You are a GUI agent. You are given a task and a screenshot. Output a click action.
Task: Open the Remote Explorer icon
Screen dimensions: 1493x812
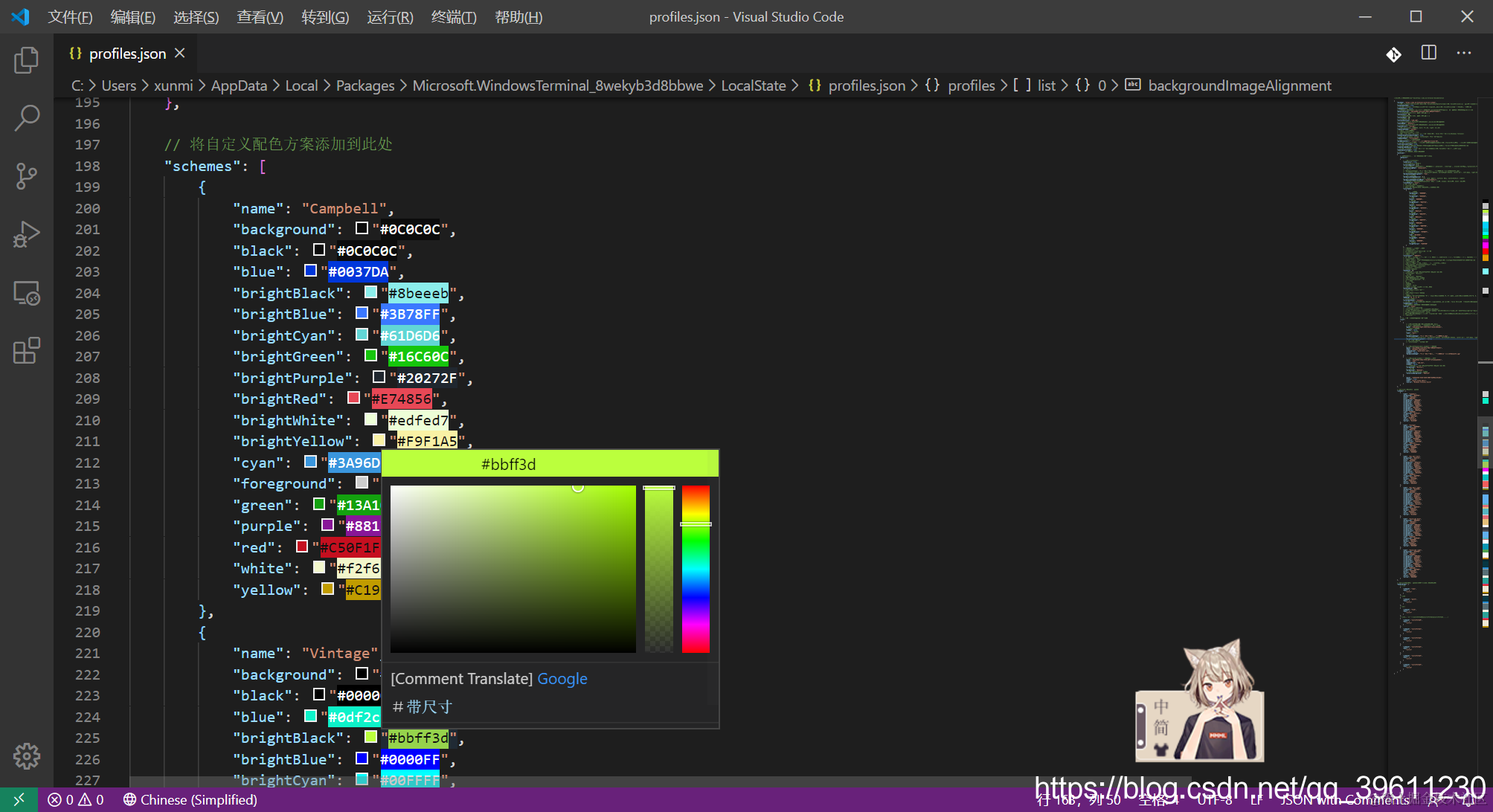[27, 293]
